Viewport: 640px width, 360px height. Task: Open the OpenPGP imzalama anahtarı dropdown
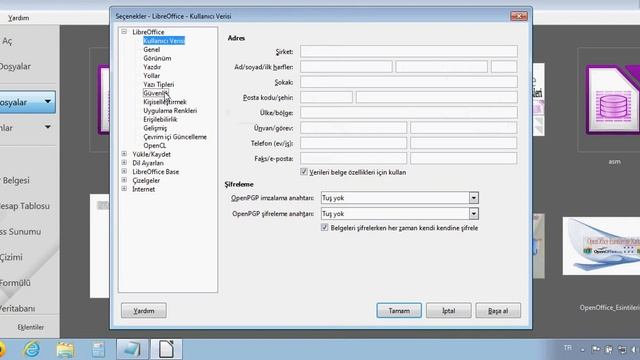[x=473, y=198]
